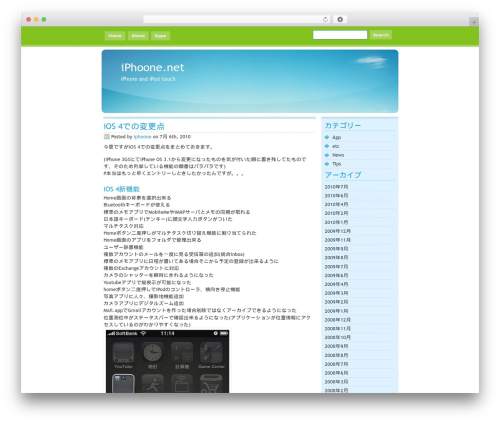The image size is (500, 423).
Task: Open the 2009年1月 archive
Action: pos(336,311)
